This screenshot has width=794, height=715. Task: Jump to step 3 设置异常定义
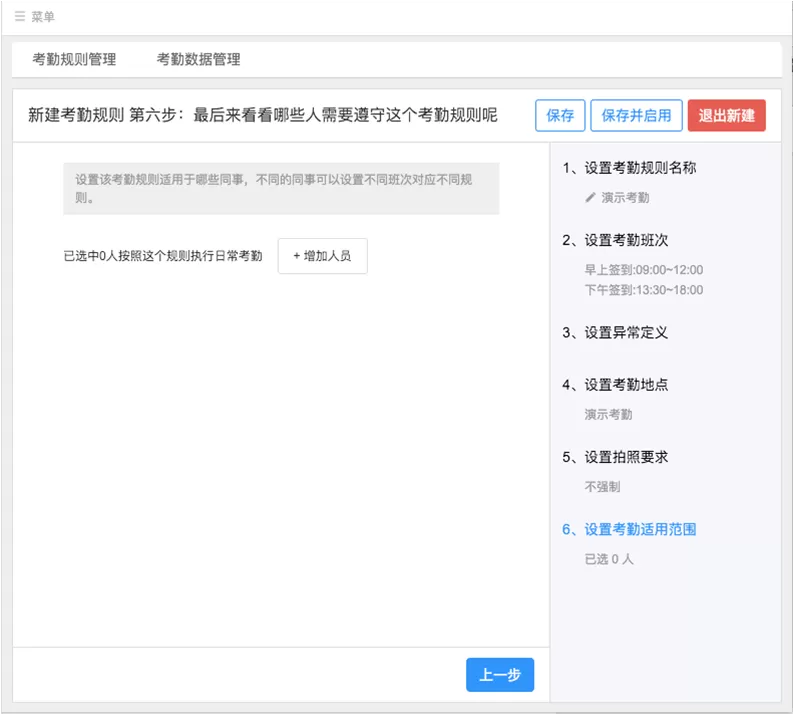coord(615,333)
